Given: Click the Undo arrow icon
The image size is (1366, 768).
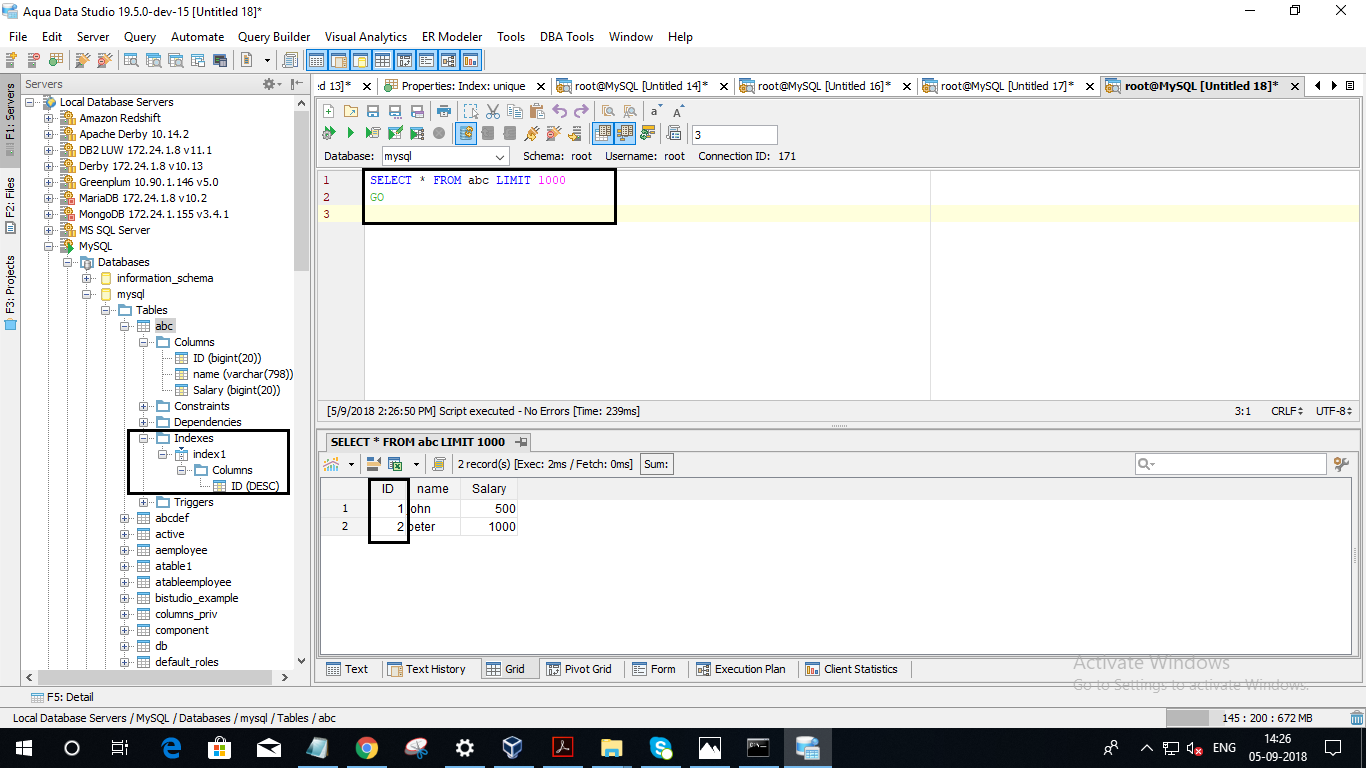Looking at the screenshot, I should tap(560, 111).
